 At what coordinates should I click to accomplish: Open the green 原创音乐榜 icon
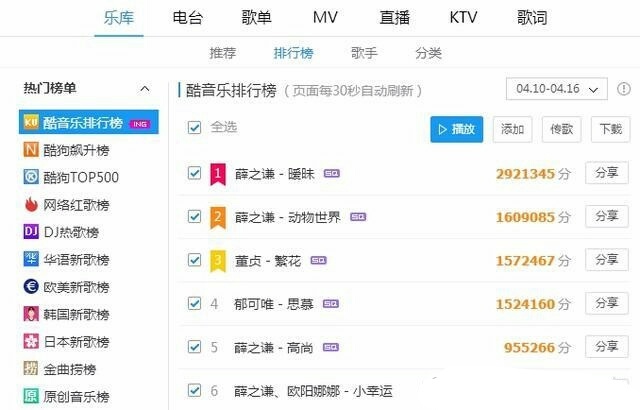(x=31, y=396)
